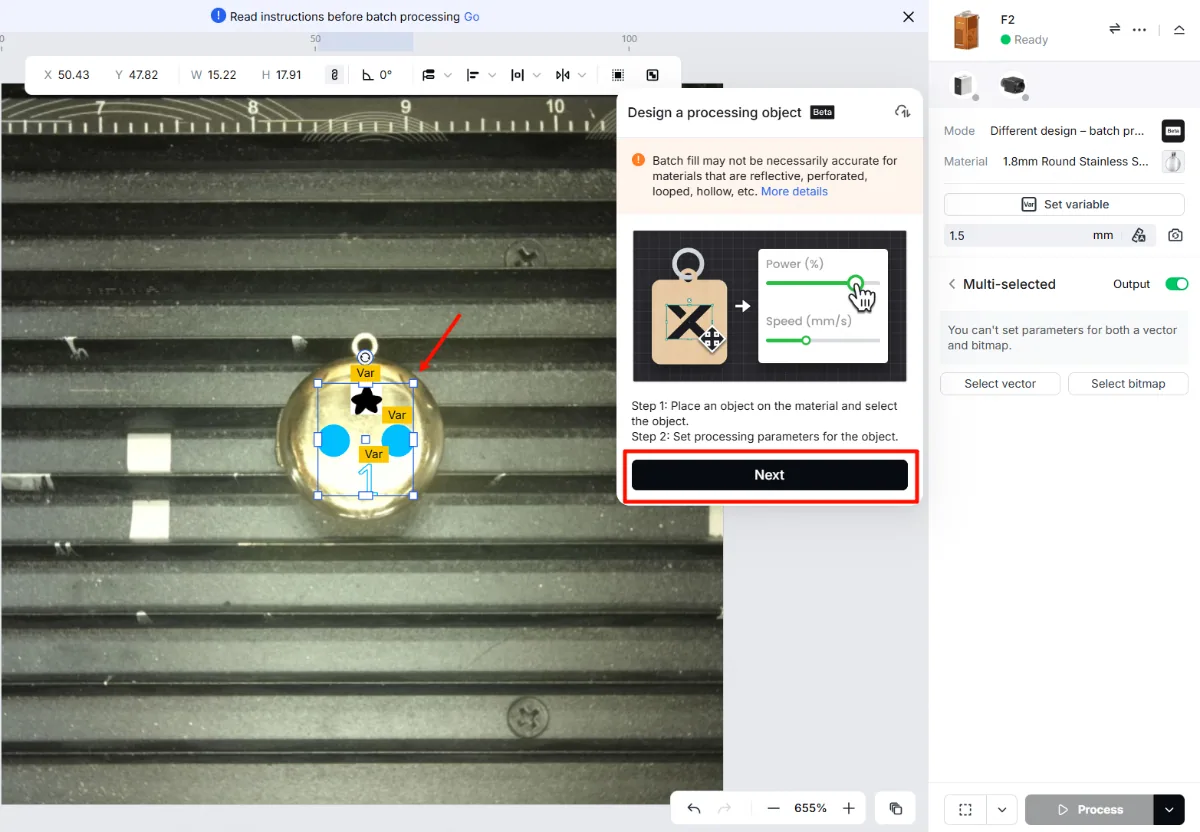Viewport: 1200px width, 832px height.
Task: Click the align objects icon
Action: point(473,75)
